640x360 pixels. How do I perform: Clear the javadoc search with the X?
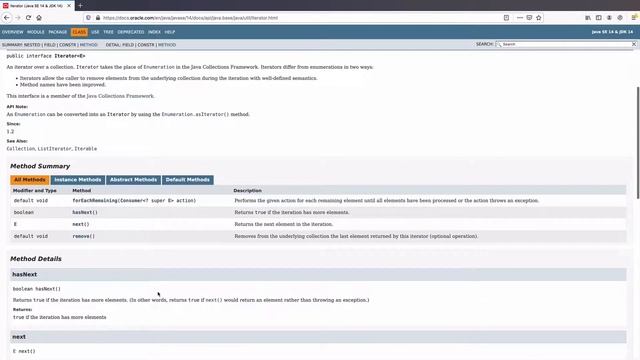click(x=634, y=44)
